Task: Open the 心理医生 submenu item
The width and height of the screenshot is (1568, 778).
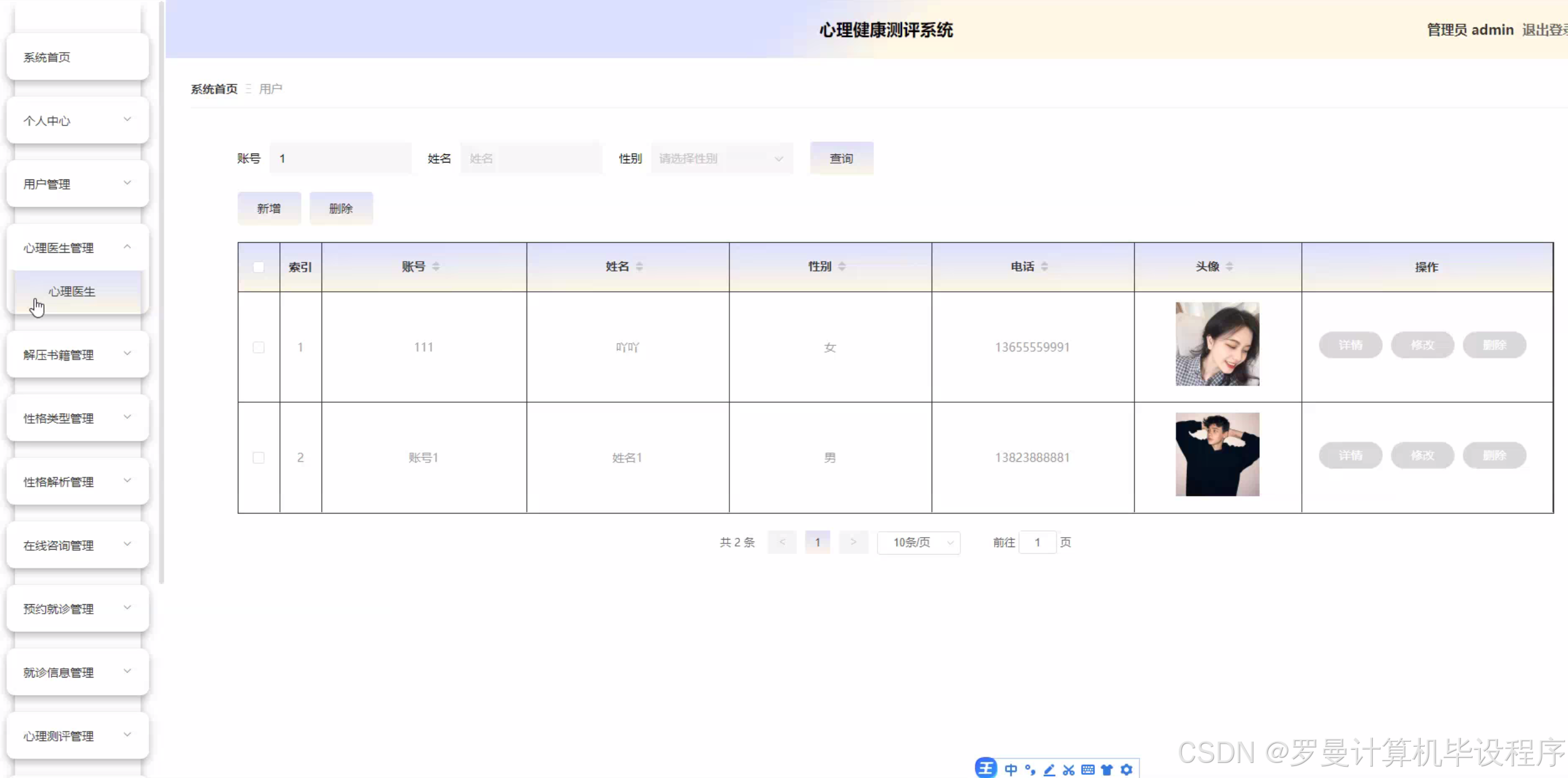Action: (x=72, y=292)
